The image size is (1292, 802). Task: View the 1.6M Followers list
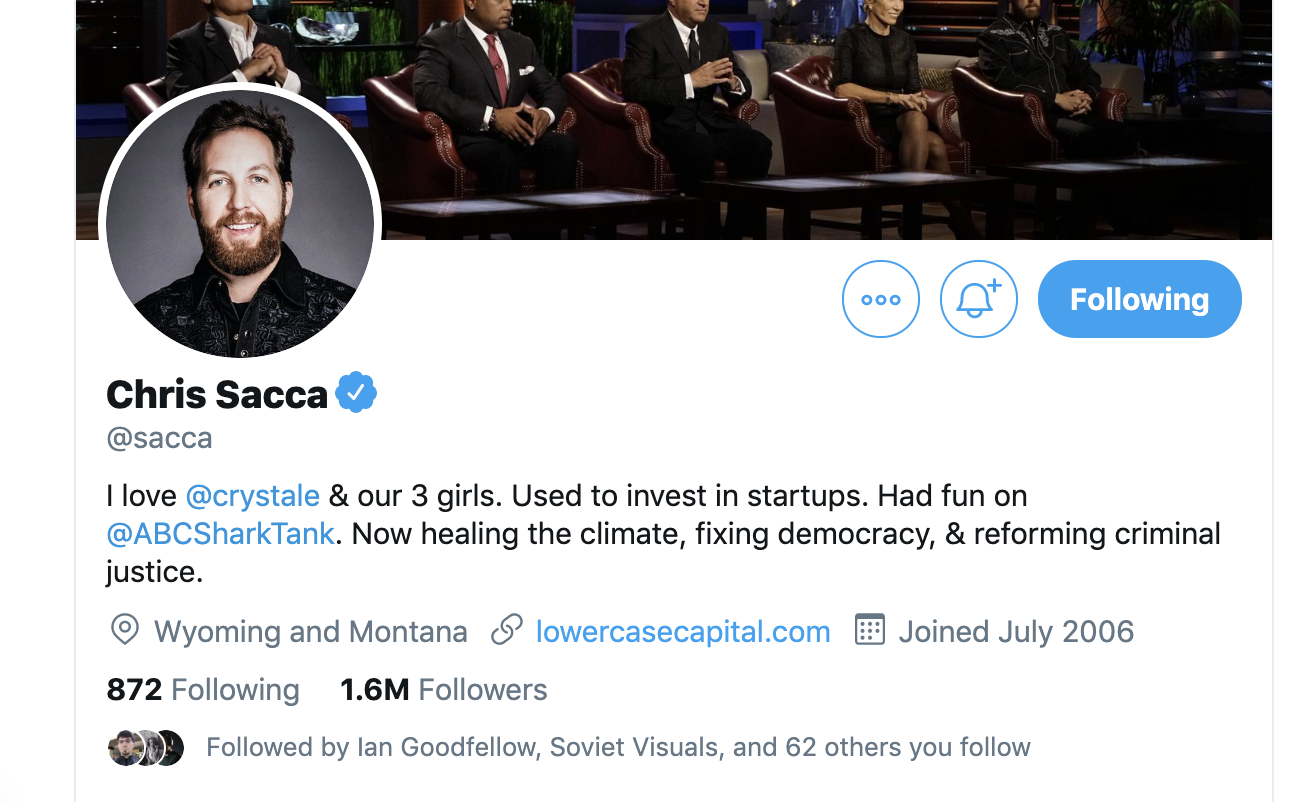(444, 690)
